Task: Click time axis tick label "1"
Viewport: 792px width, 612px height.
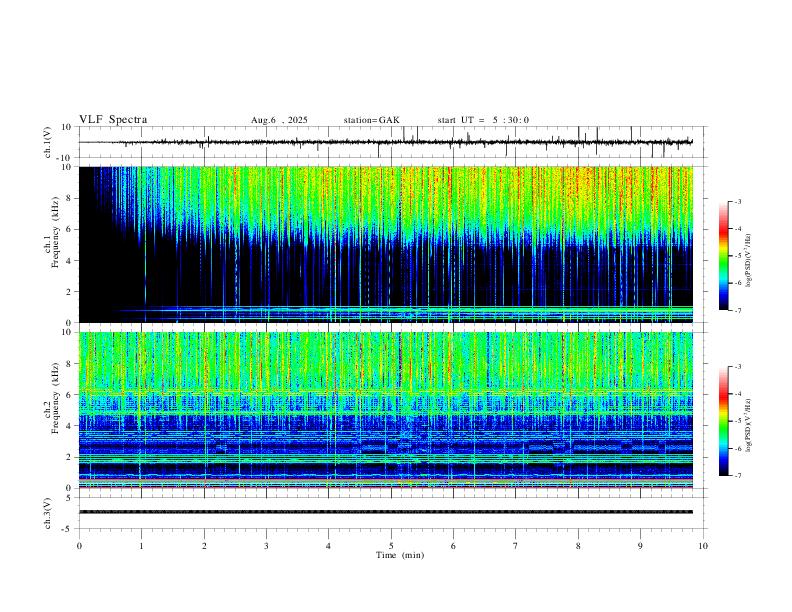Action: click(141, 546)
